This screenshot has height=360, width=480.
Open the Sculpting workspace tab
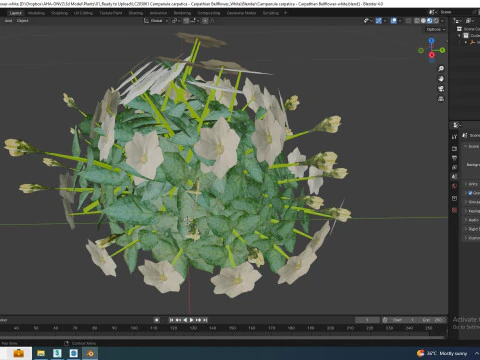coord(59,13)
